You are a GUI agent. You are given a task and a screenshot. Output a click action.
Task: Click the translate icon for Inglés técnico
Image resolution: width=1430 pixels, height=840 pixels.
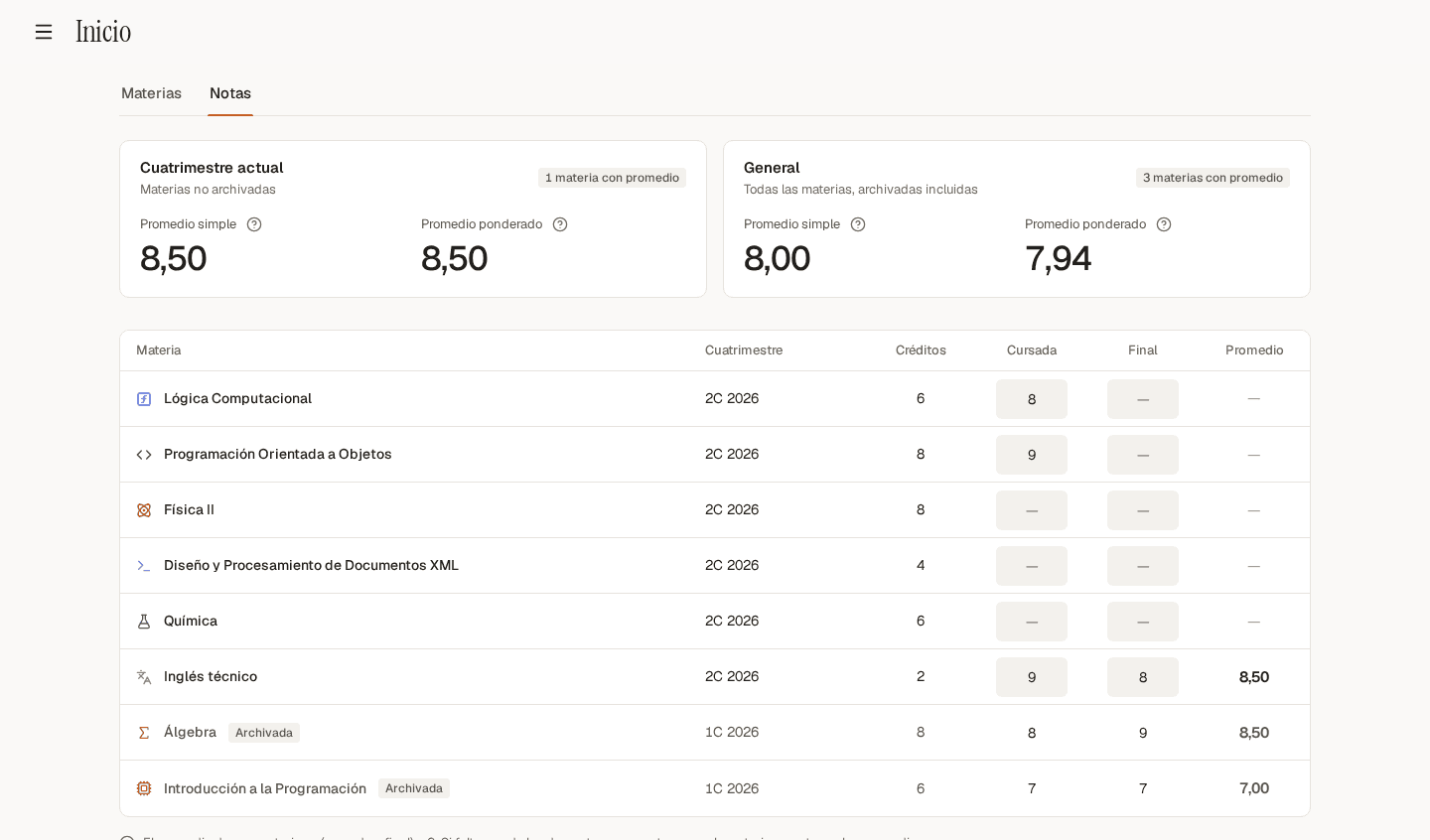[x=144, y=677]
